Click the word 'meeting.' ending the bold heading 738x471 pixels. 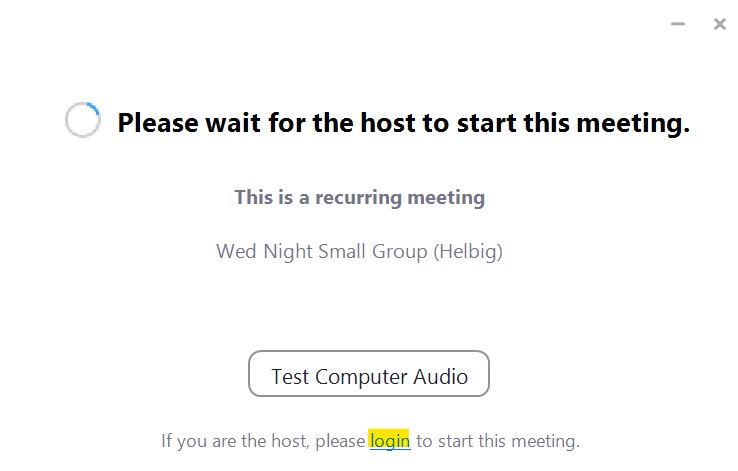coord(633,123)
